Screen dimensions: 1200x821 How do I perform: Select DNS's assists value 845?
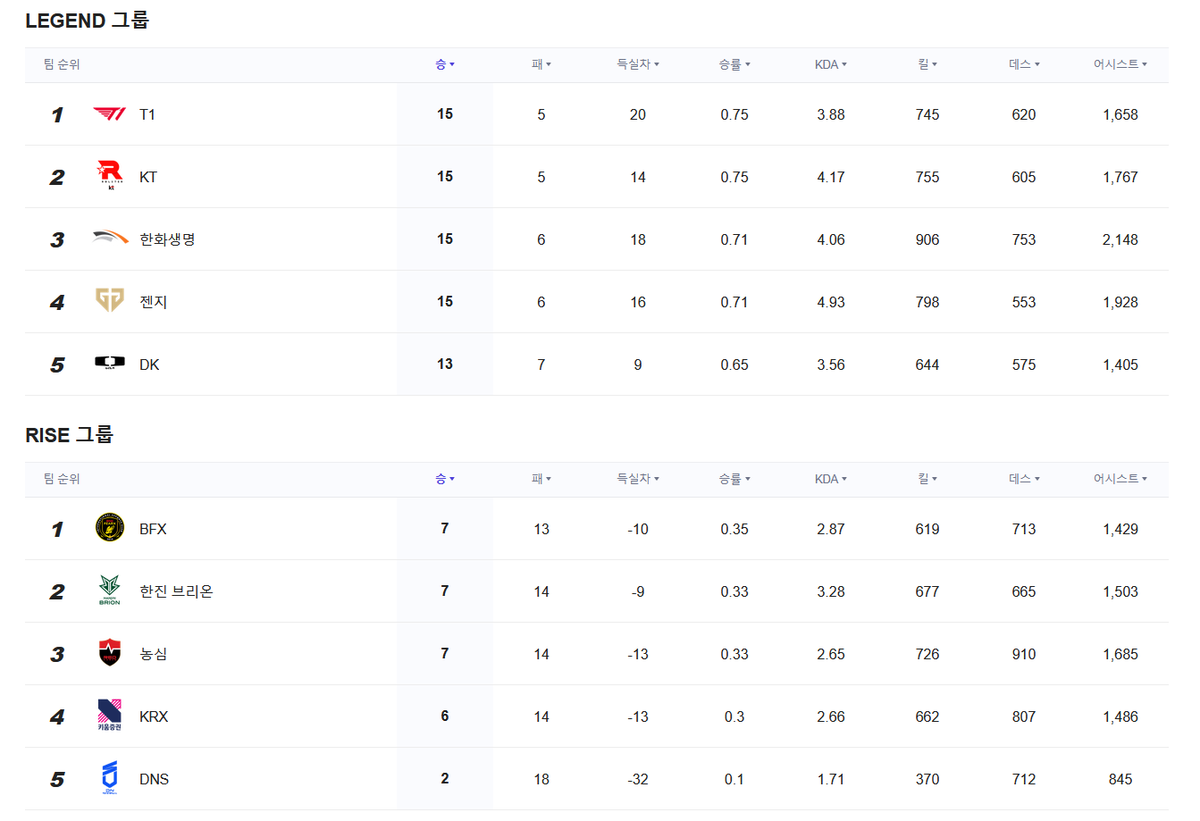[x=1120, y=779]
